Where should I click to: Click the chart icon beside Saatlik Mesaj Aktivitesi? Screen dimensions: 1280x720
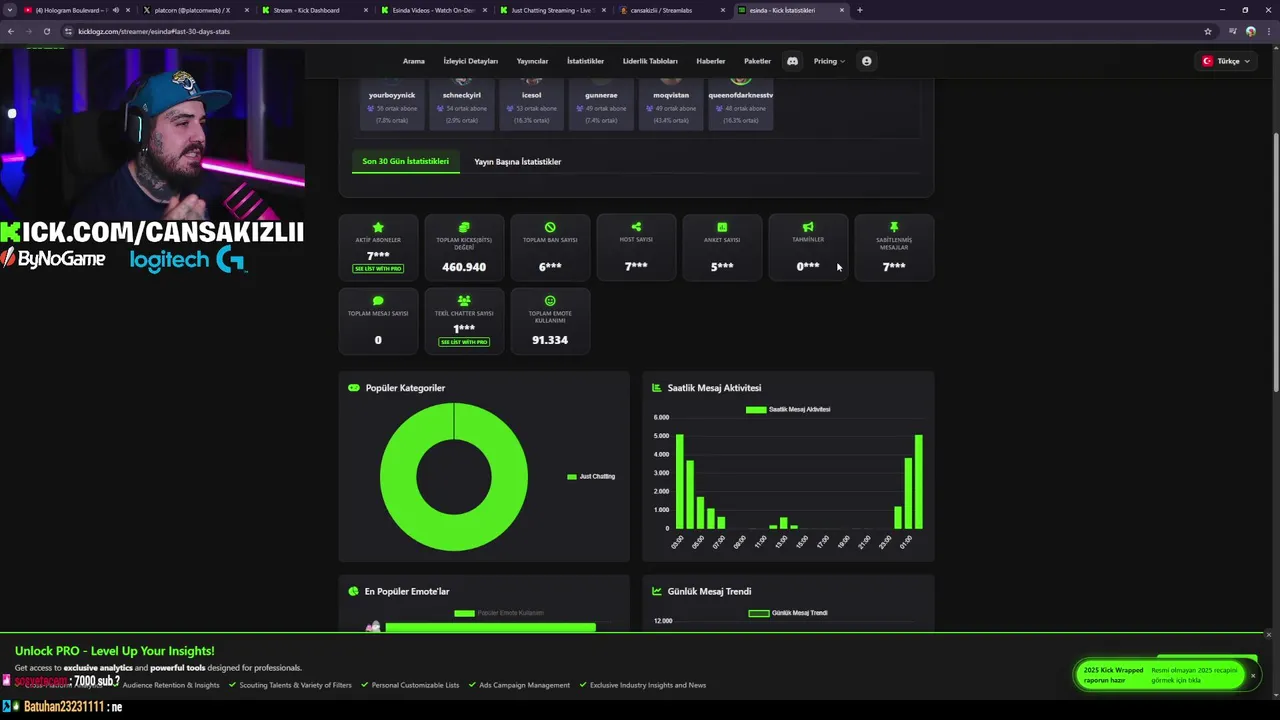click(x=657, y=388)
